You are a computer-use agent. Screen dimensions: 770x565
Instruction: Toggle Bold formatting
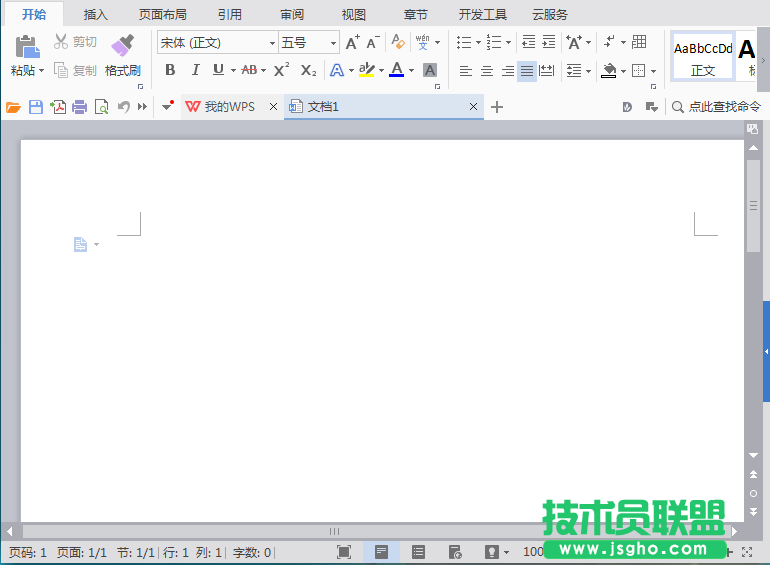(x=170, y=70)
